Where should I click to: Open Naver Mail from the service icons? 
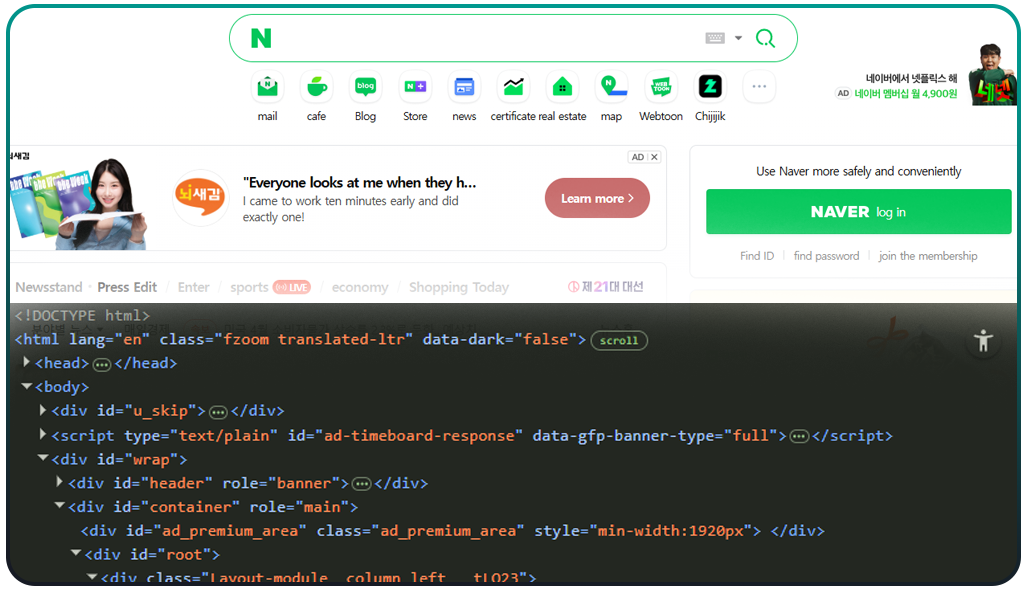[266, 86]
